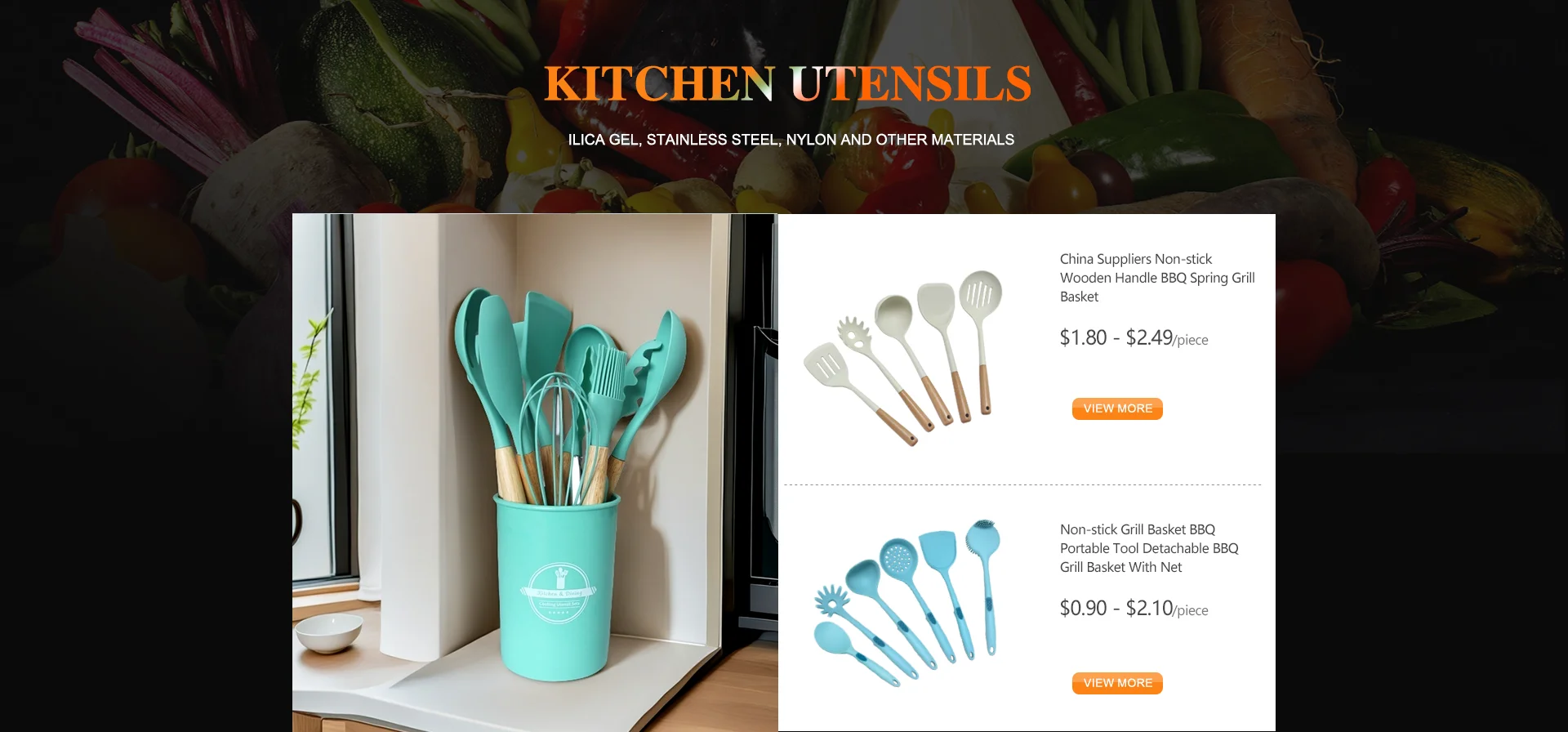
Task: Click the KITCHEN UTENSILS heading
Action: [787, 83]
